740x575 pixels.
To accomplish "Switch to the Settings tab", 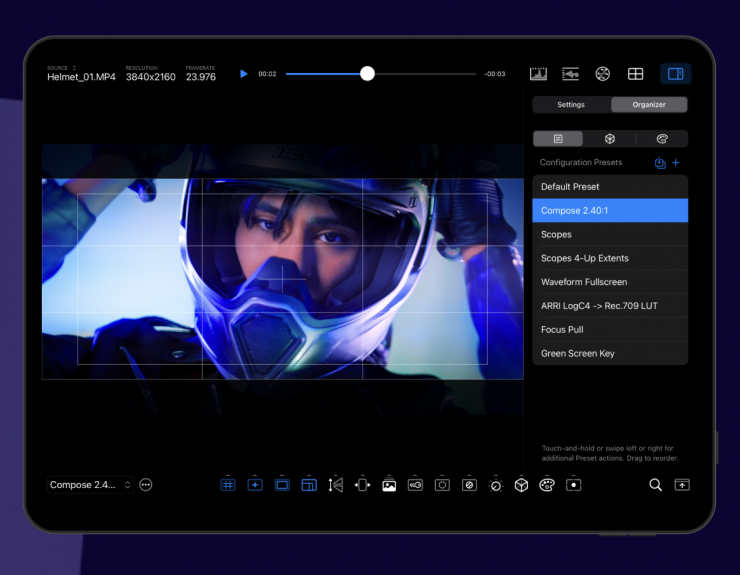I will pos(571,104).
